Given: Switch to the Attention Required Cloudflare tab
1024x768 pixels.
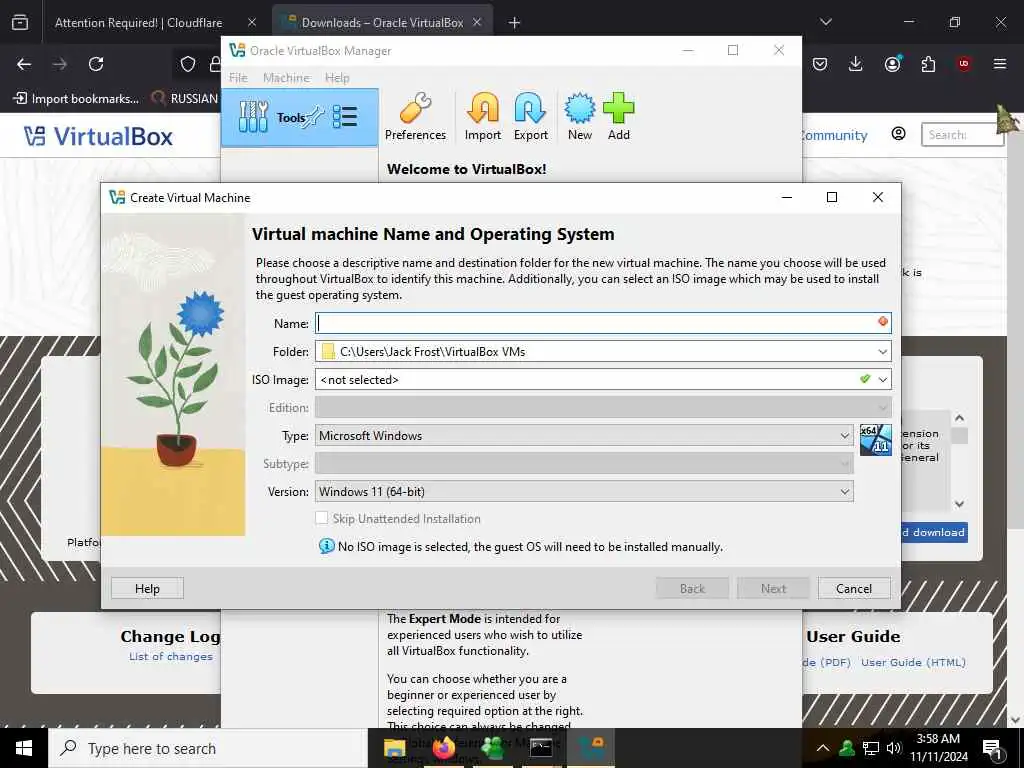Looking at the screenshot, I should pyautogui.click(x=138, y=23).
